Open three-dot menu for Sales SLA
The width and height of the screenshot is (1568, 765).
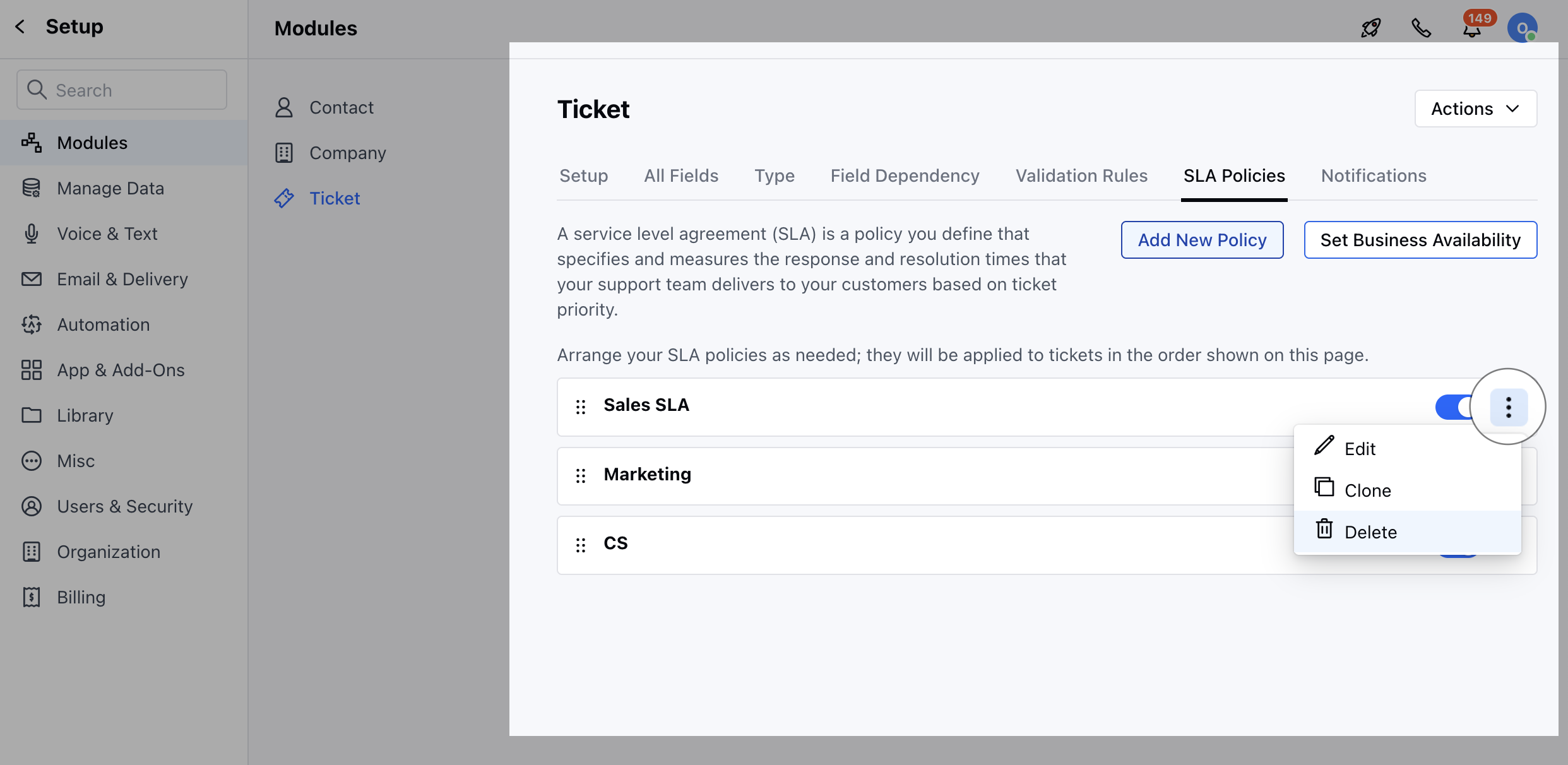tap(1508, 407)
